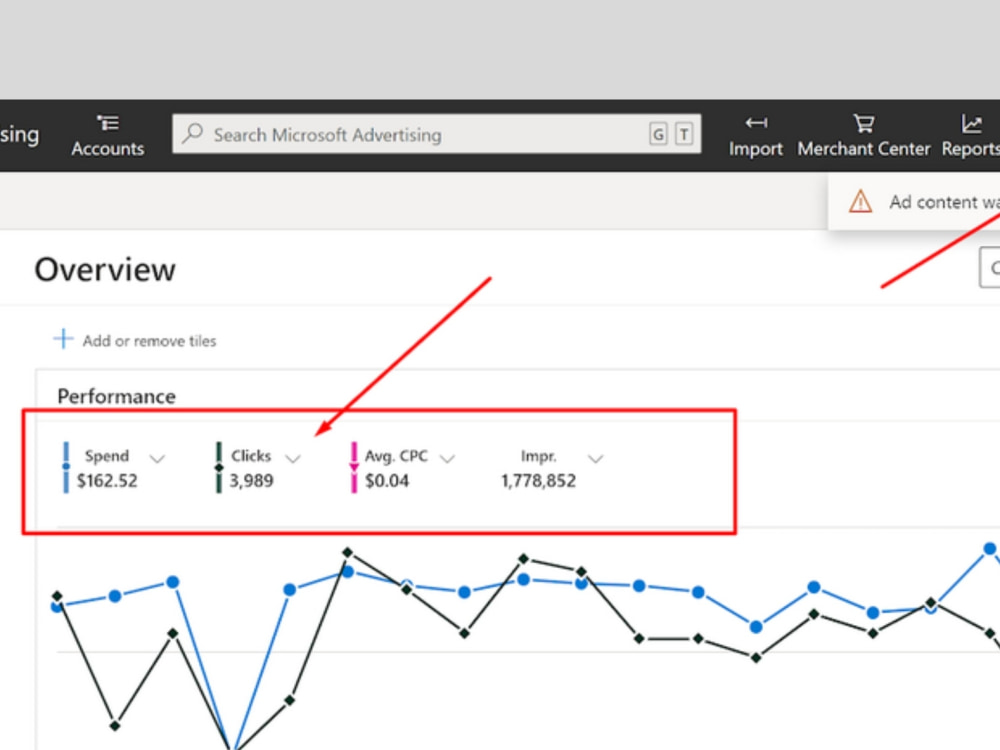Click the Import label in top bar
Screen dimensions: 1000x750
pyautogui.click(x=756, y=149)
